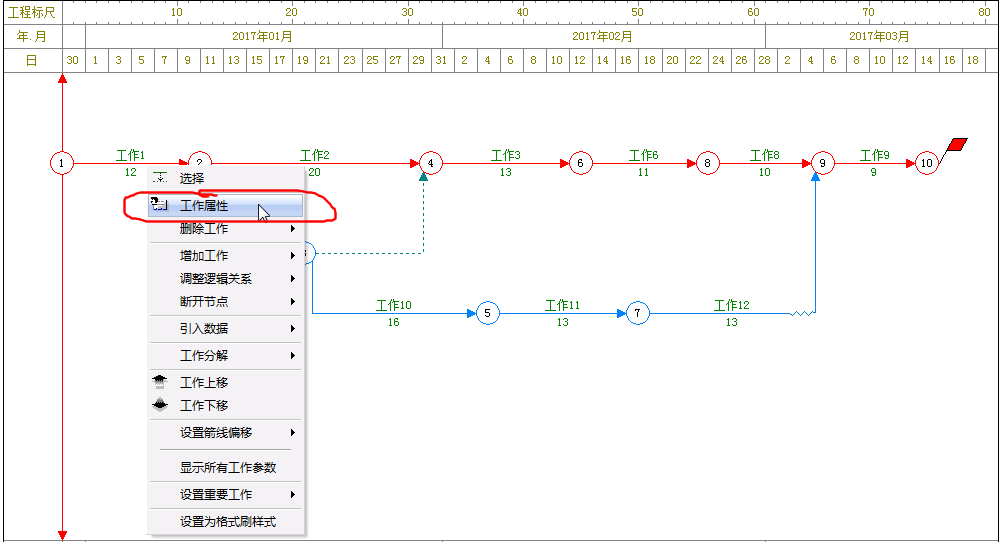This screenshot has height=542, width=1001.
Task: Click the 工作12 label
Action: point(732,305)
